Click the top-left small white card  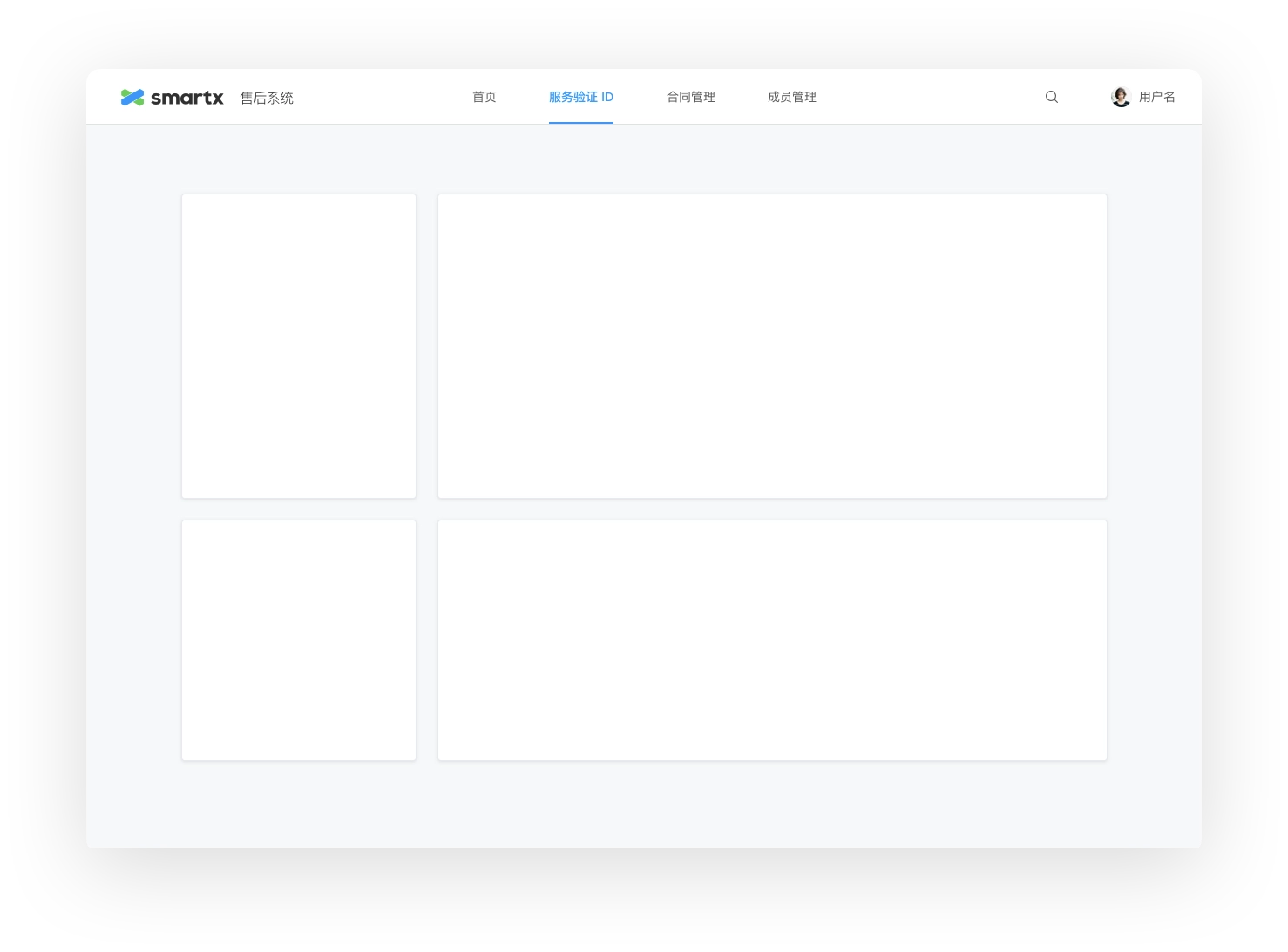click(299, 346)
